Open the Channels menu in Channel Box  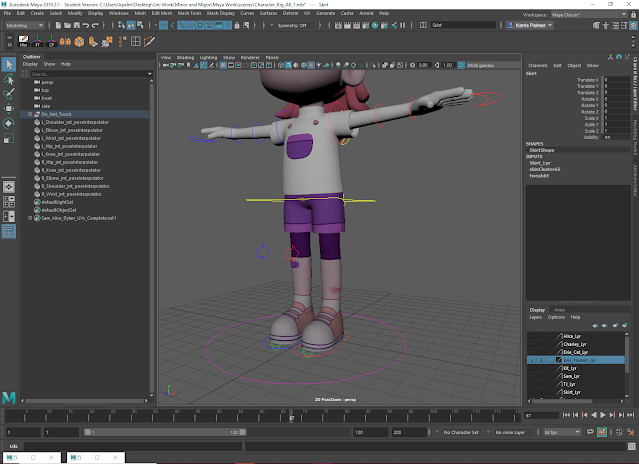click(538, 66)
